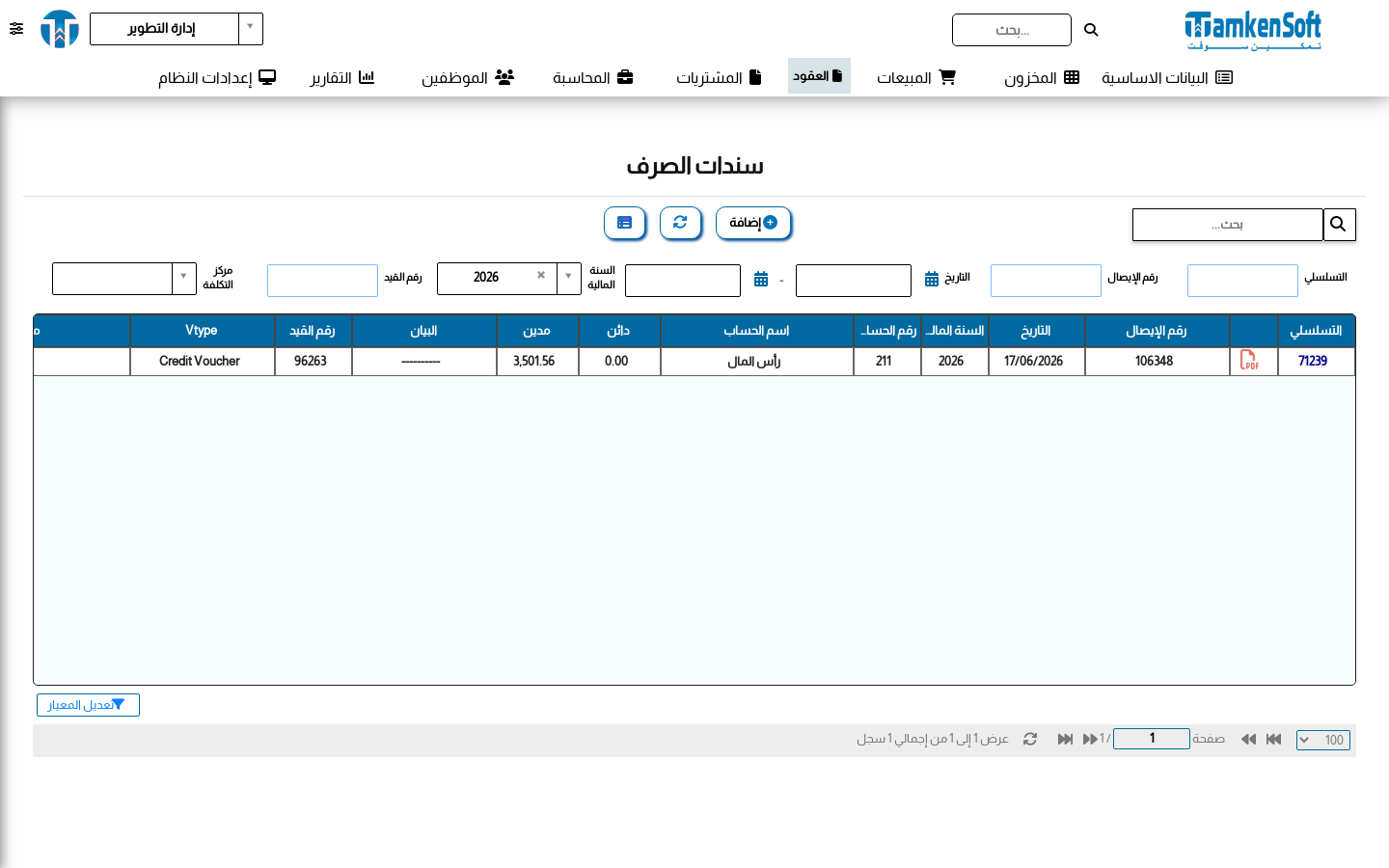Open إعدادات النظام menu

[217, 77]
